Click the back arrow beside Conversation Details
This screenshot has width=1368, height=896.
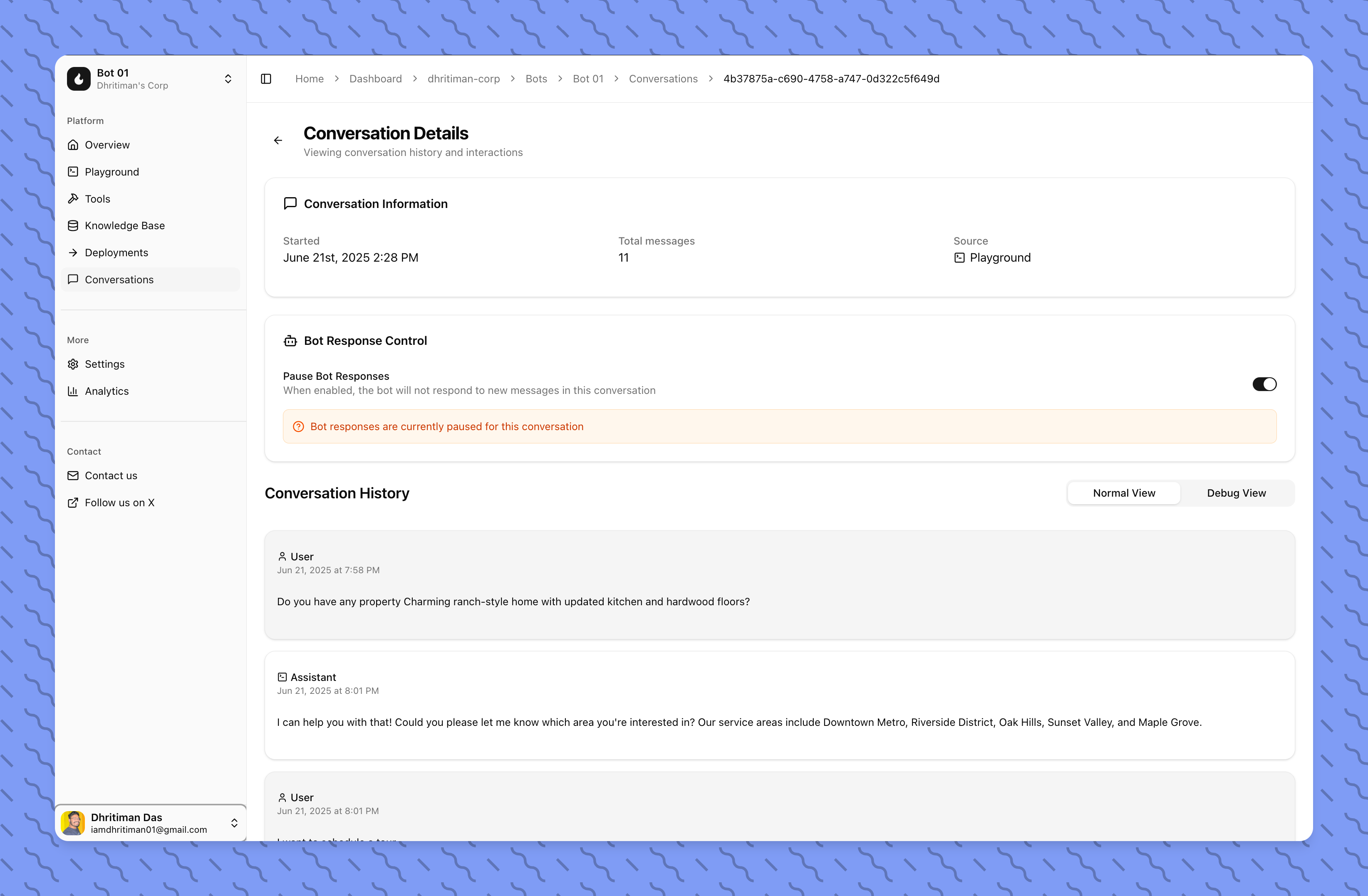tap(278, 140)
